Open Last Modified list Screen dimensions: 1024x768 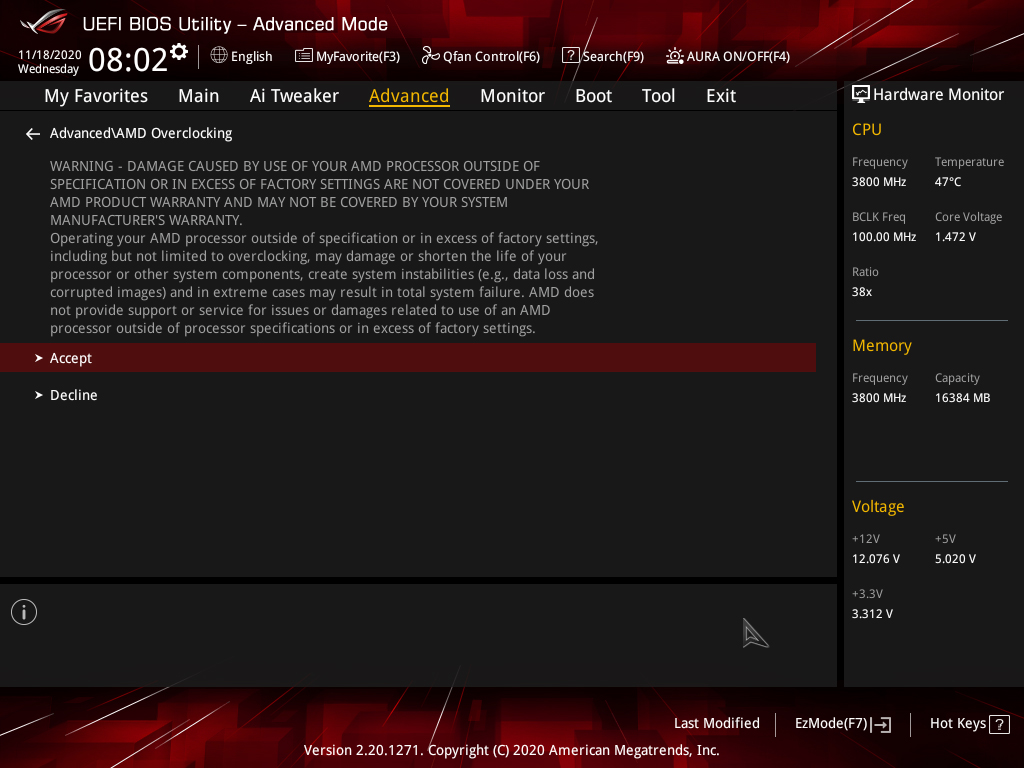[x=716, y=724]
